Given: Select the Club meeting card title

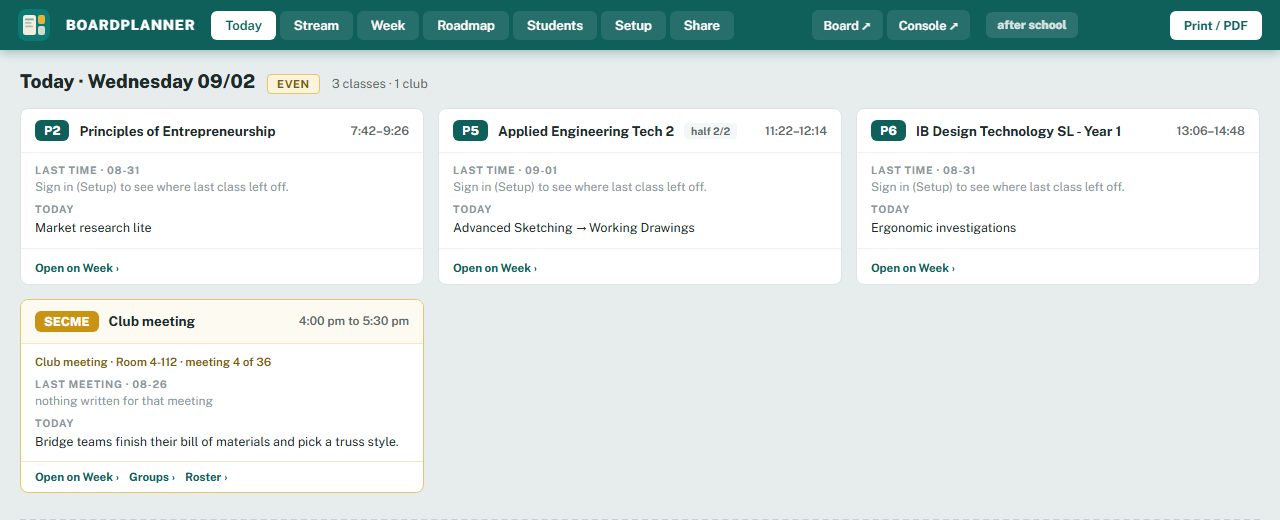Looking at the screenshot, I should point(152,321).
